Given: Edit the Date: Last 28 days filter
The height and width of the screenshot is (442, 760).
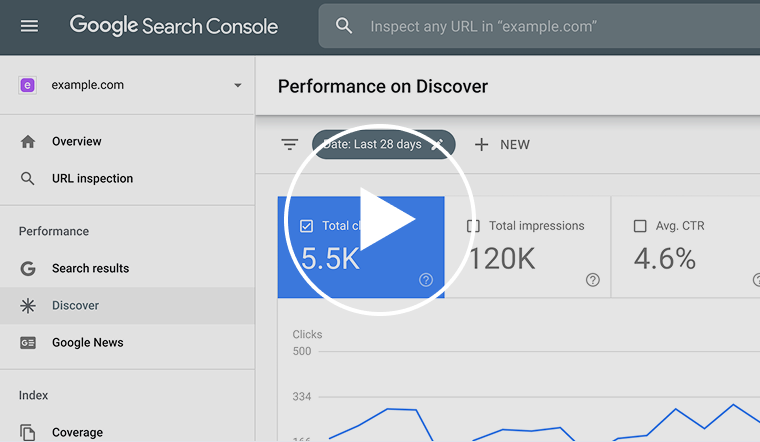Looking at the screenshot, I should tap(383, 144).
